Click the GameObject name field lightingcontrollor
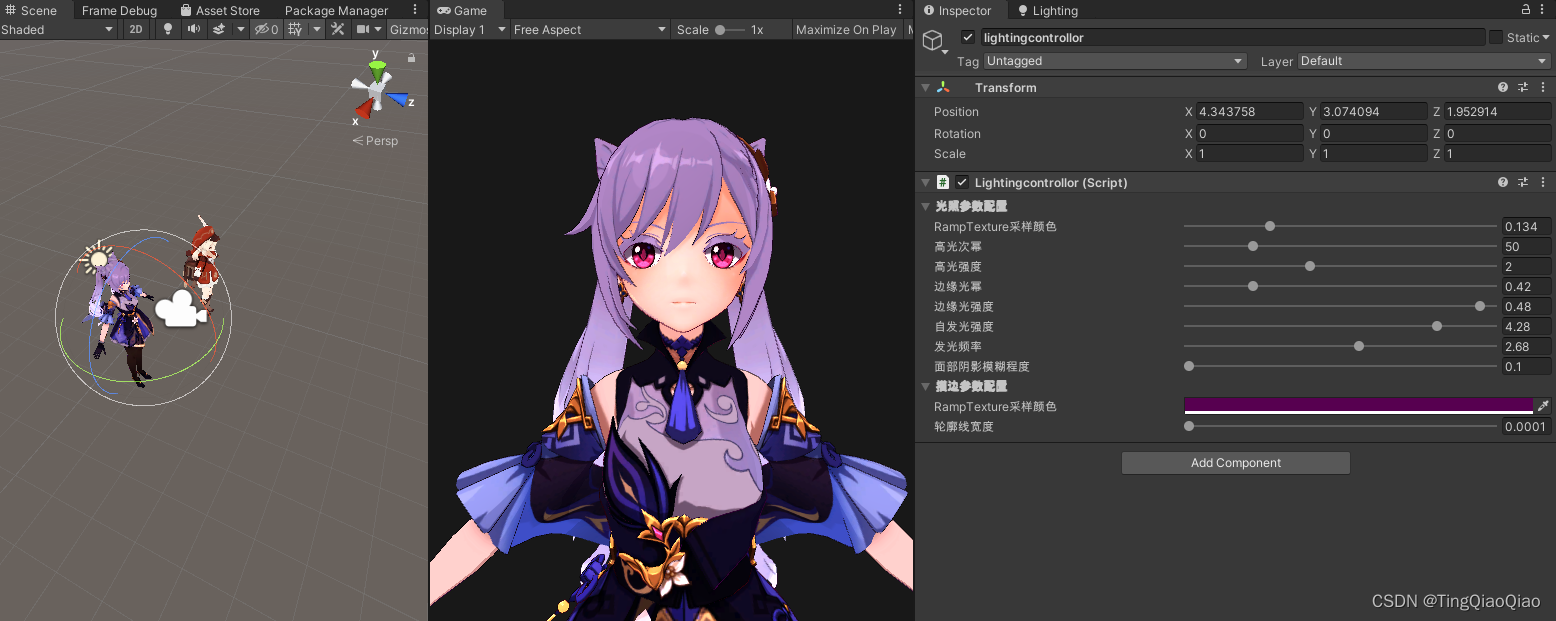This screenshot has height=621, width=1556. (x=1232, y=38)
